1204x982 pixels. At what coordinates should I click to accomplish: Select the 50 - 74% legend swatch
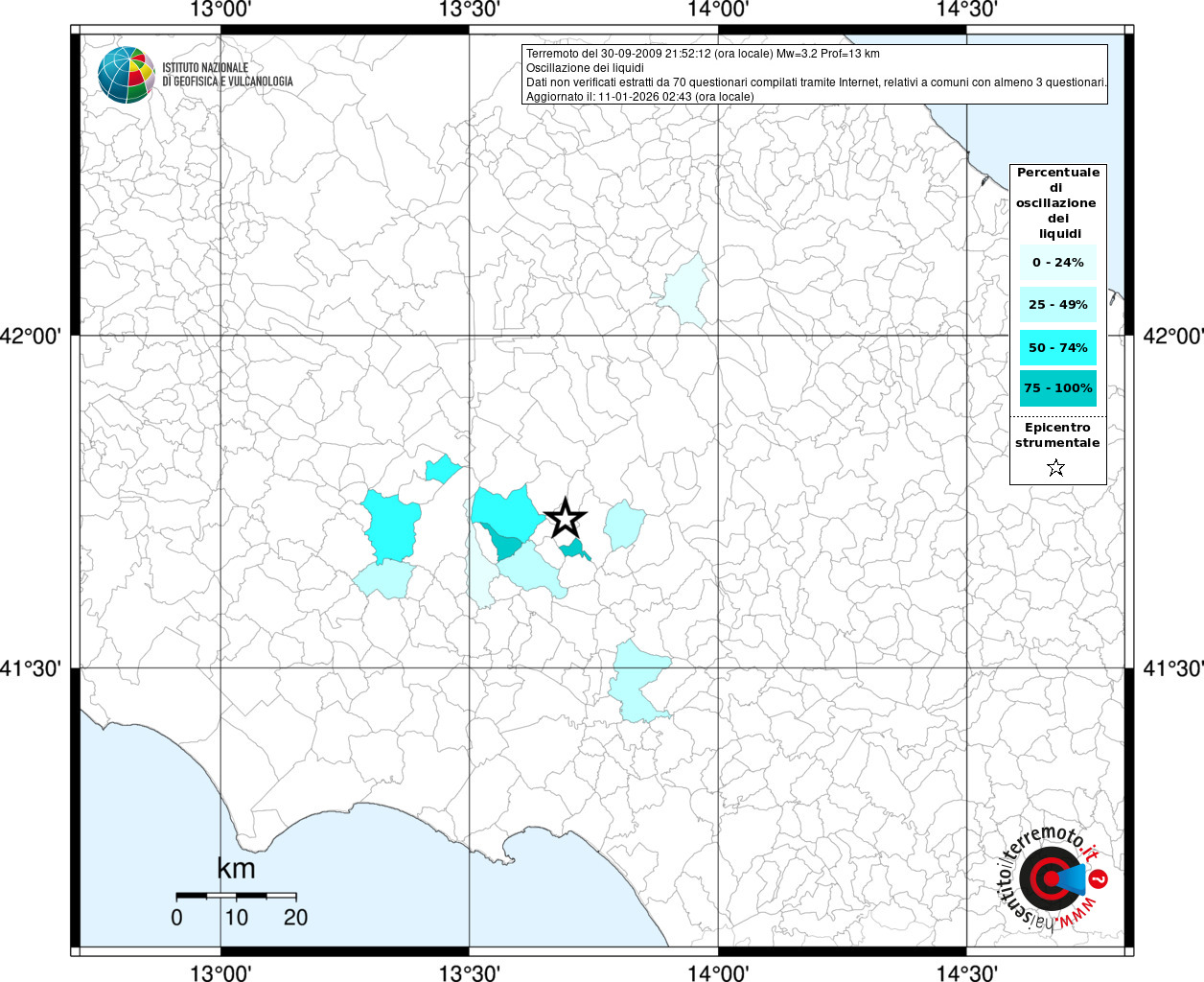click(x=1058, y=347)
